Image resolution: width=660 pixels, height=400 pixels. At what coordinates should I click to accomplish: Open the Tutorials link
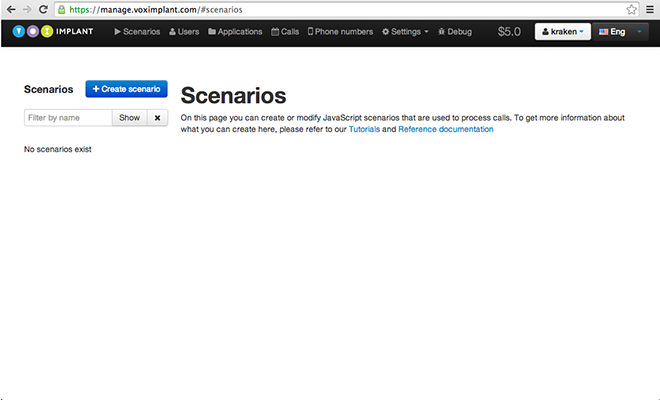(x=364, y=129)
